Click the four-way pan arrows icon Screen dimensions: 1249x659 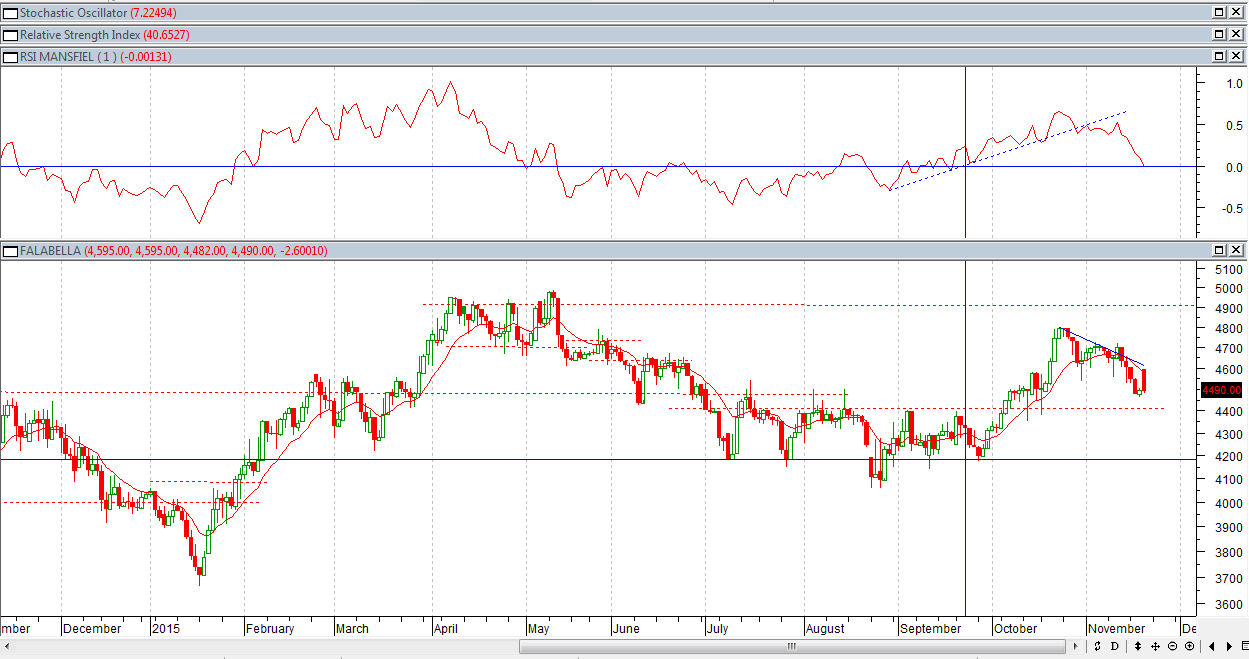[x=1155, y=647]
